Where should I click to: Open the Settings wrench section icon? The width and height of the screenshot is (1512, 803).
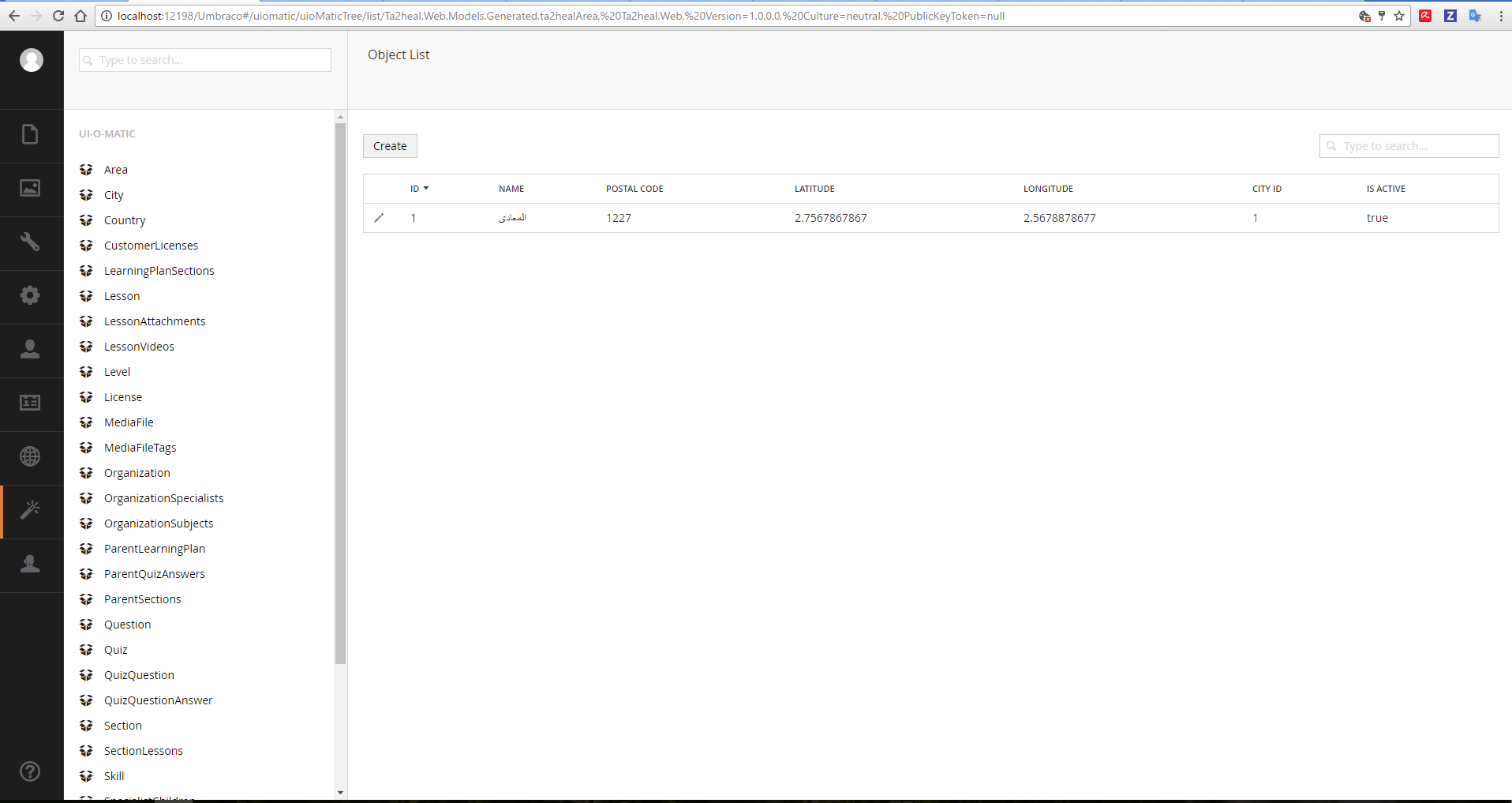click(30, 242)
